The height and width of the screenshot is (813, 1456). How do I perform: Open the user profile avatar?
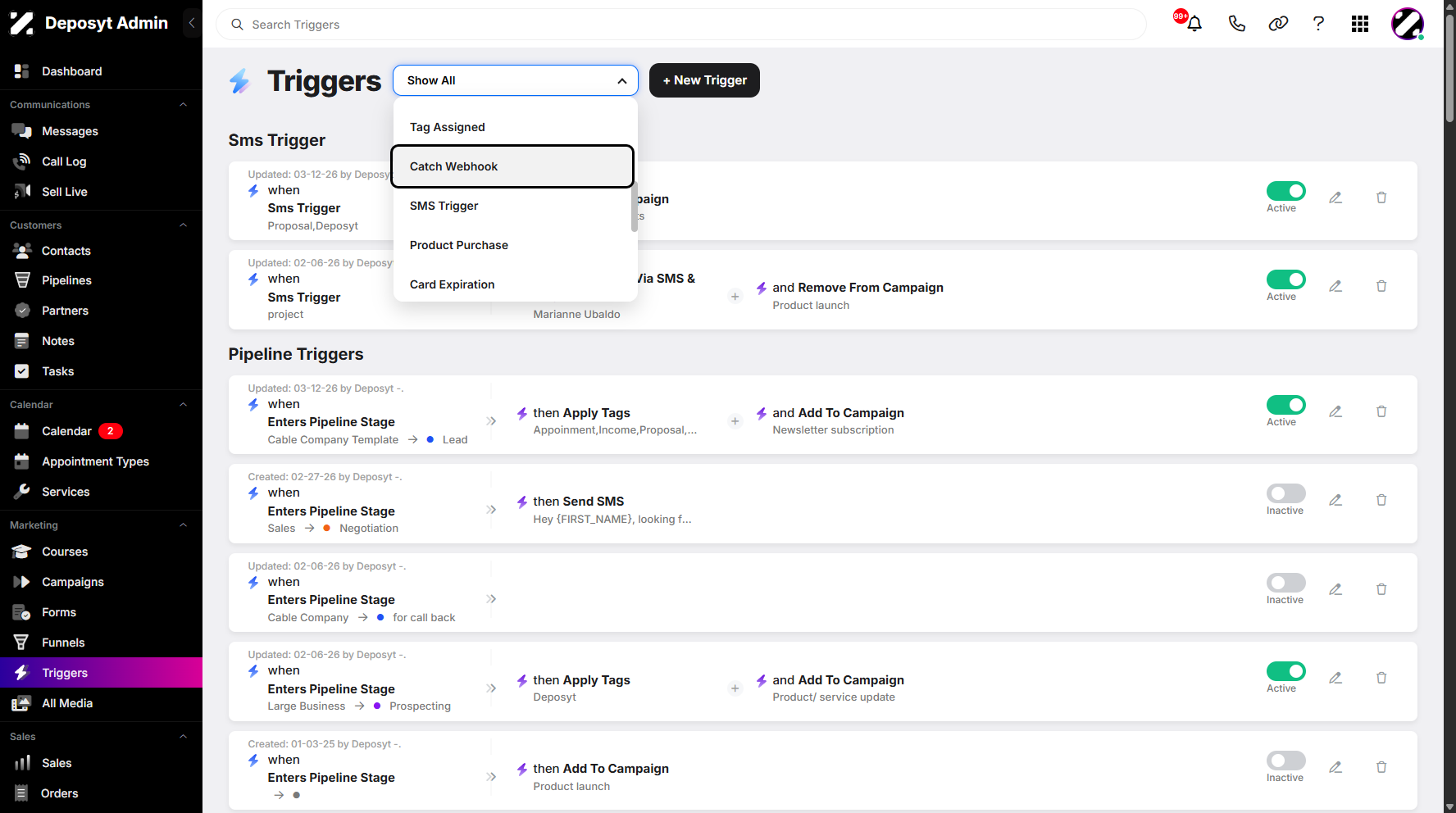pyautogui.click(x=1408, y=24)
